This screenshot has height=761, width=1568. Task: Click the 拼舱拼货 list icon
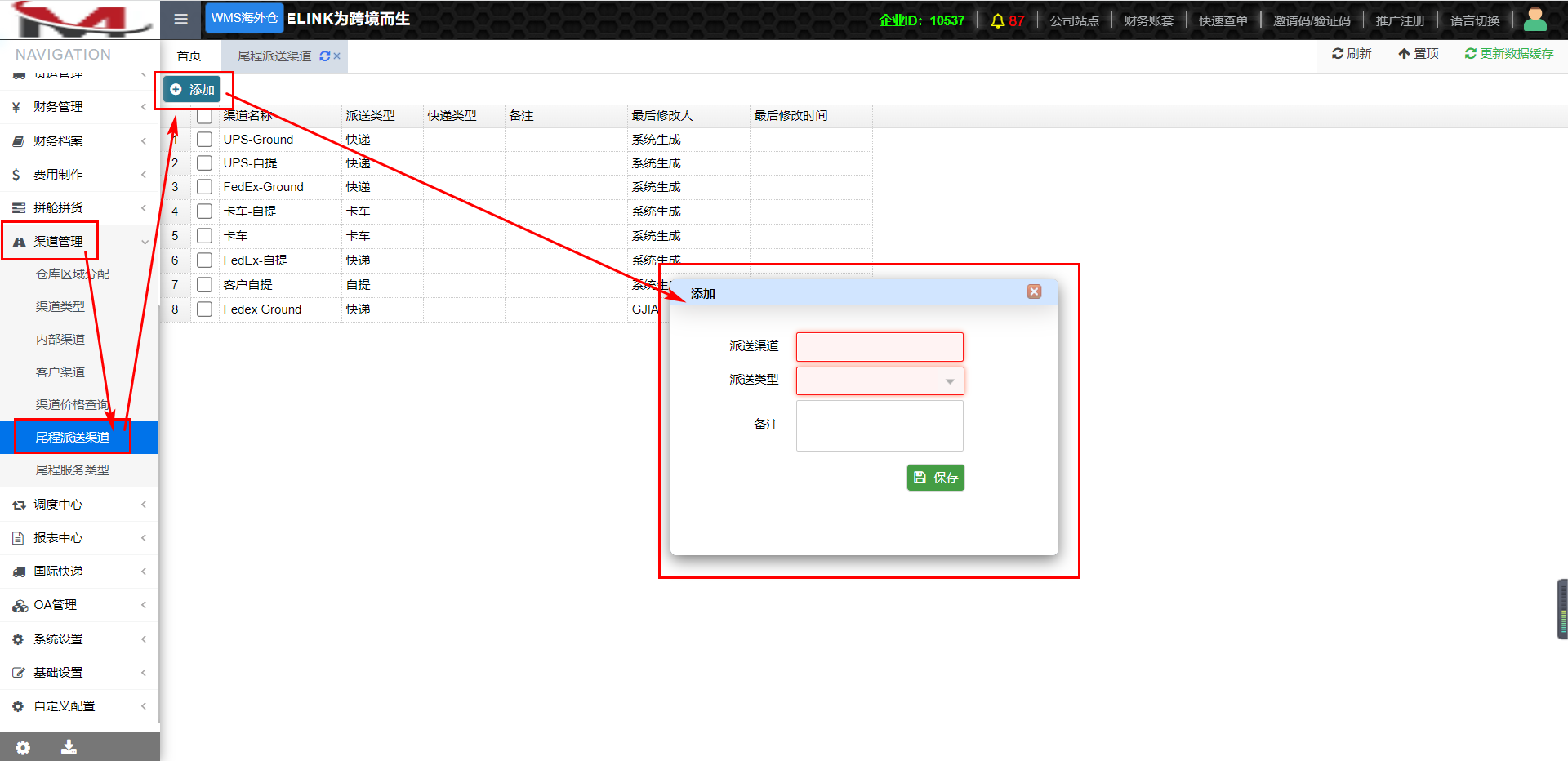[19, 208]
